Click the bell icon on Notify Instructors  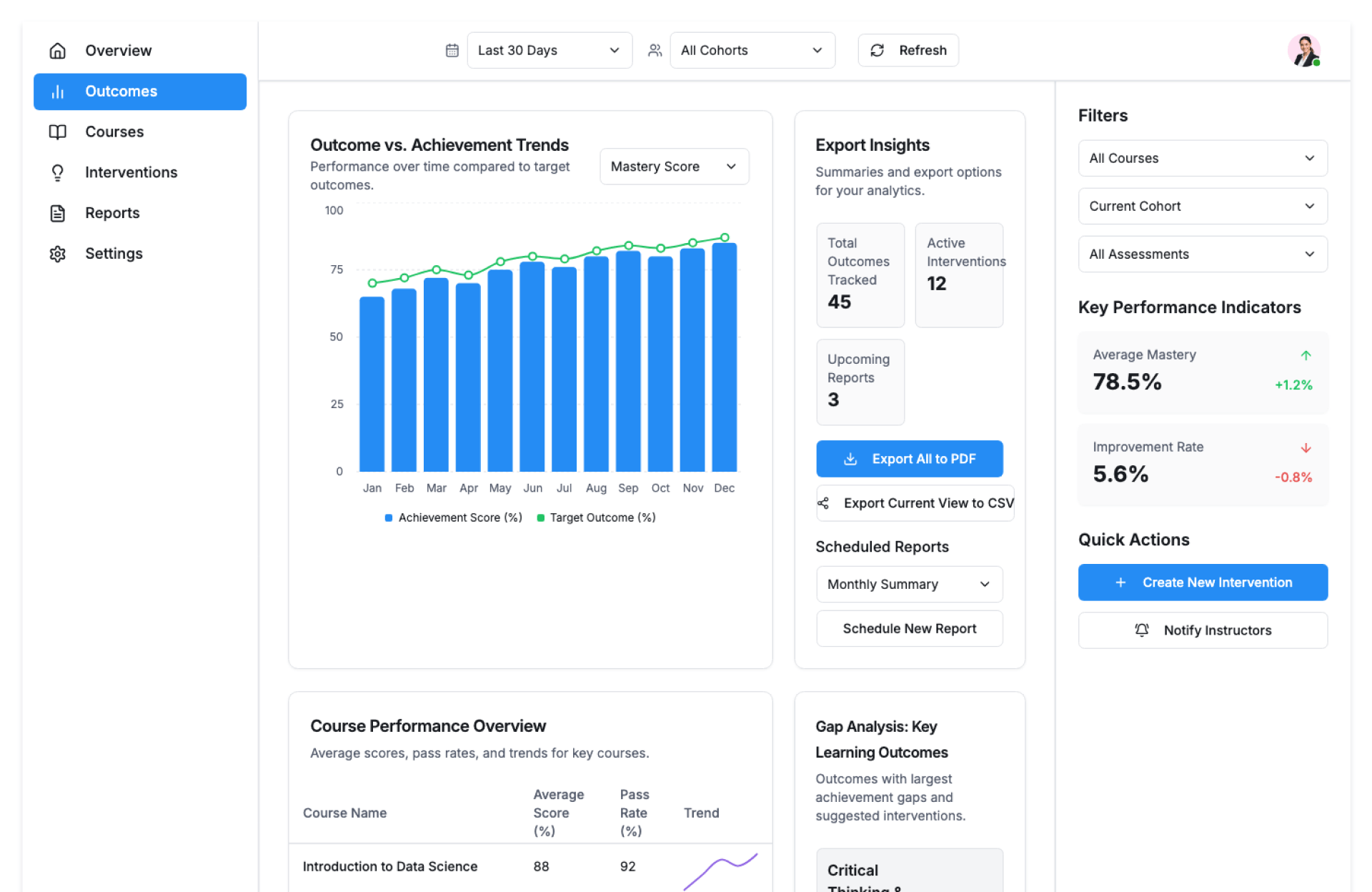[x=1141, y=630]
